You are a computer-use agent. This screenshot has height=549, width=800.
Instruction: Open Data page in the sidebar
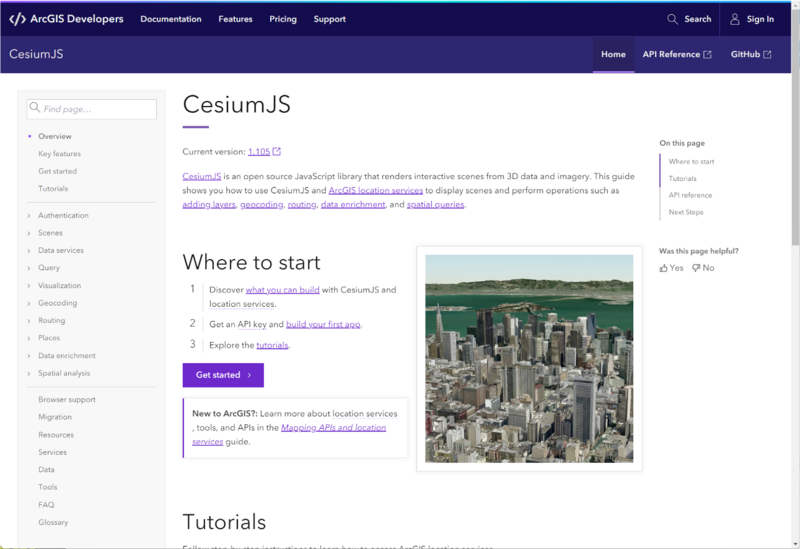46,469
